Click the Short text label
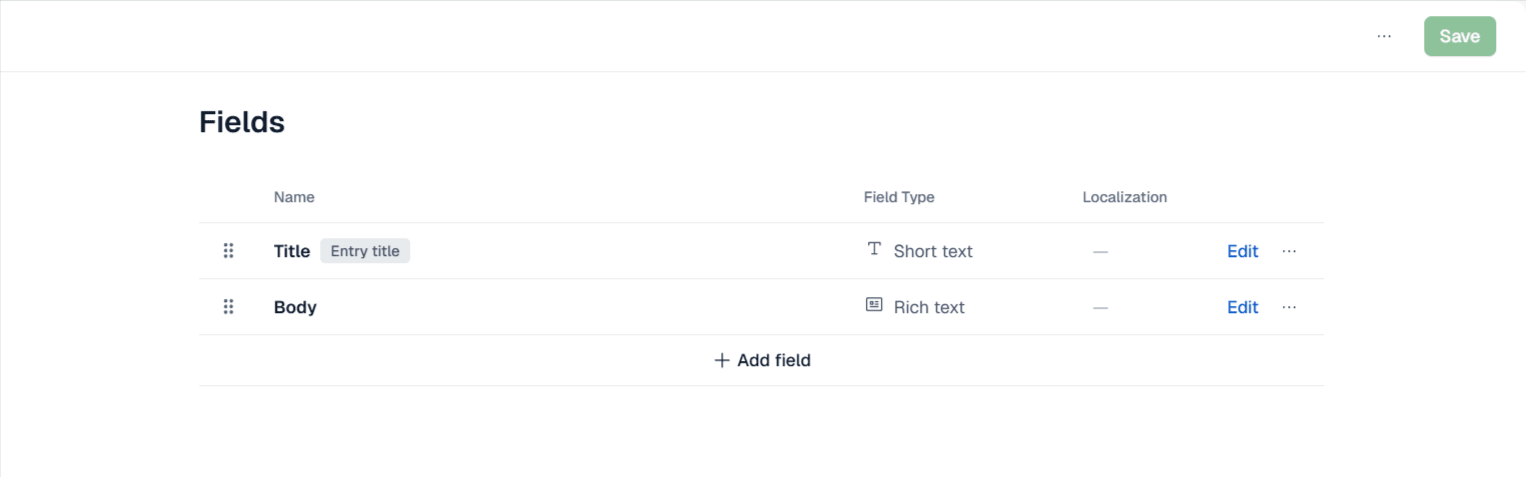The image size is (1526, 477). 933,251
